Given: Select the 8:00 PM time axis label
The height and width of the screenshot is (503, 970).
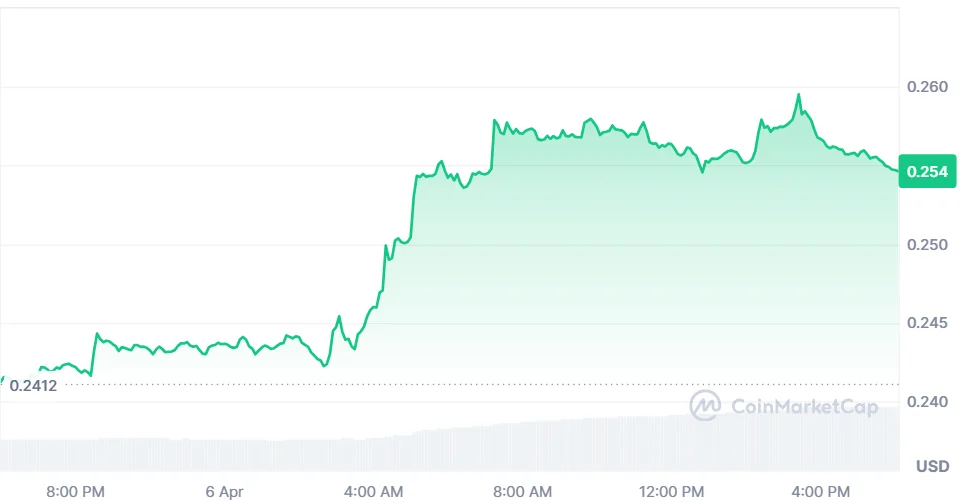Looking at the screenshot, I should (75, 491).
